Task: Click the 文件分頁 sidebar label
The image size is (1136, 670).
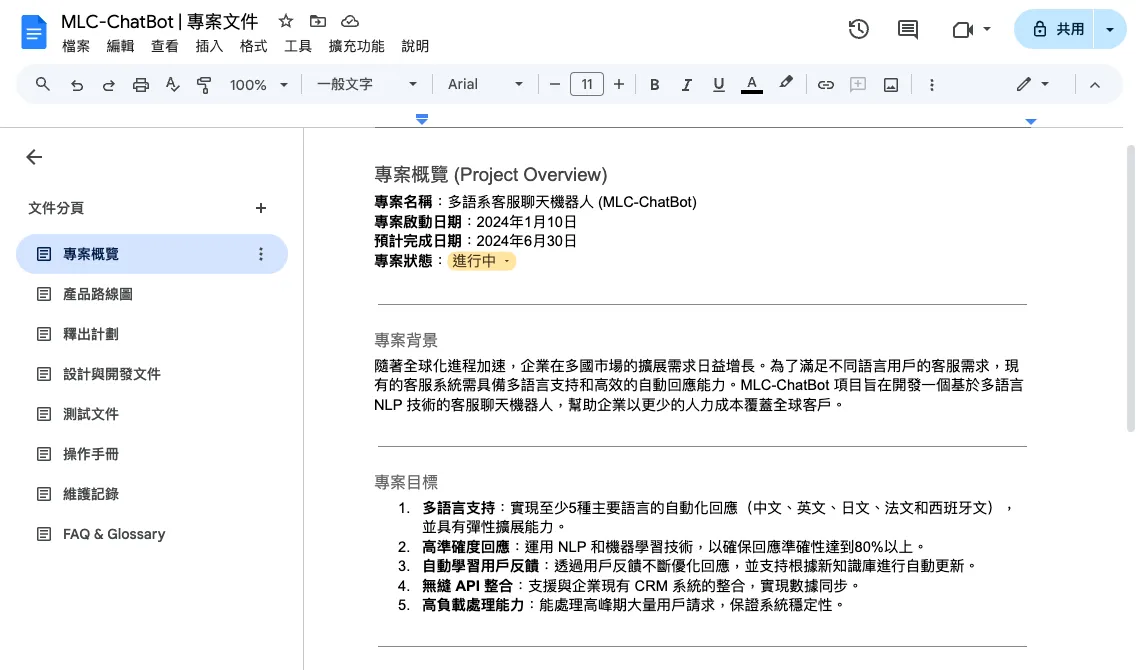Action: [56, 208]
